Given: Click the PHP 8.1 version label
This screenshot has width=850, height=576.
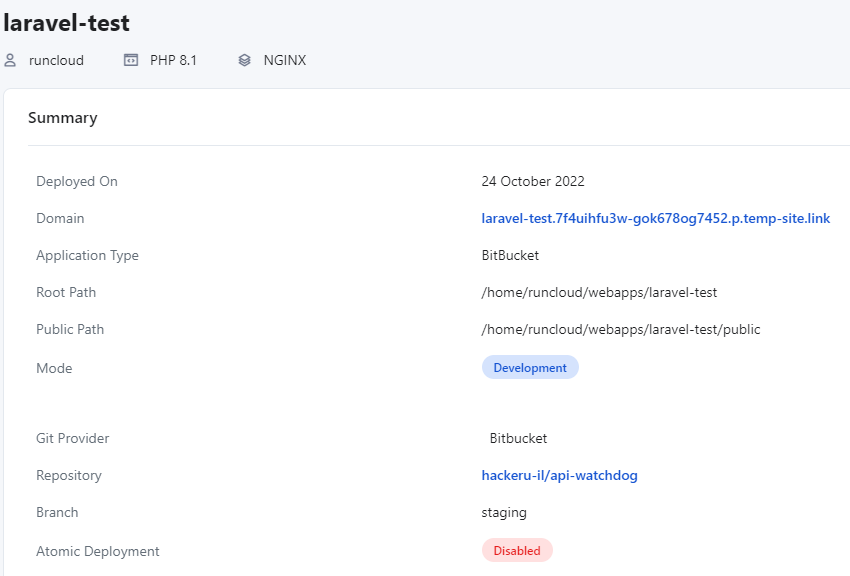Looking at the screenshot, I should click(x=173, y=60).
